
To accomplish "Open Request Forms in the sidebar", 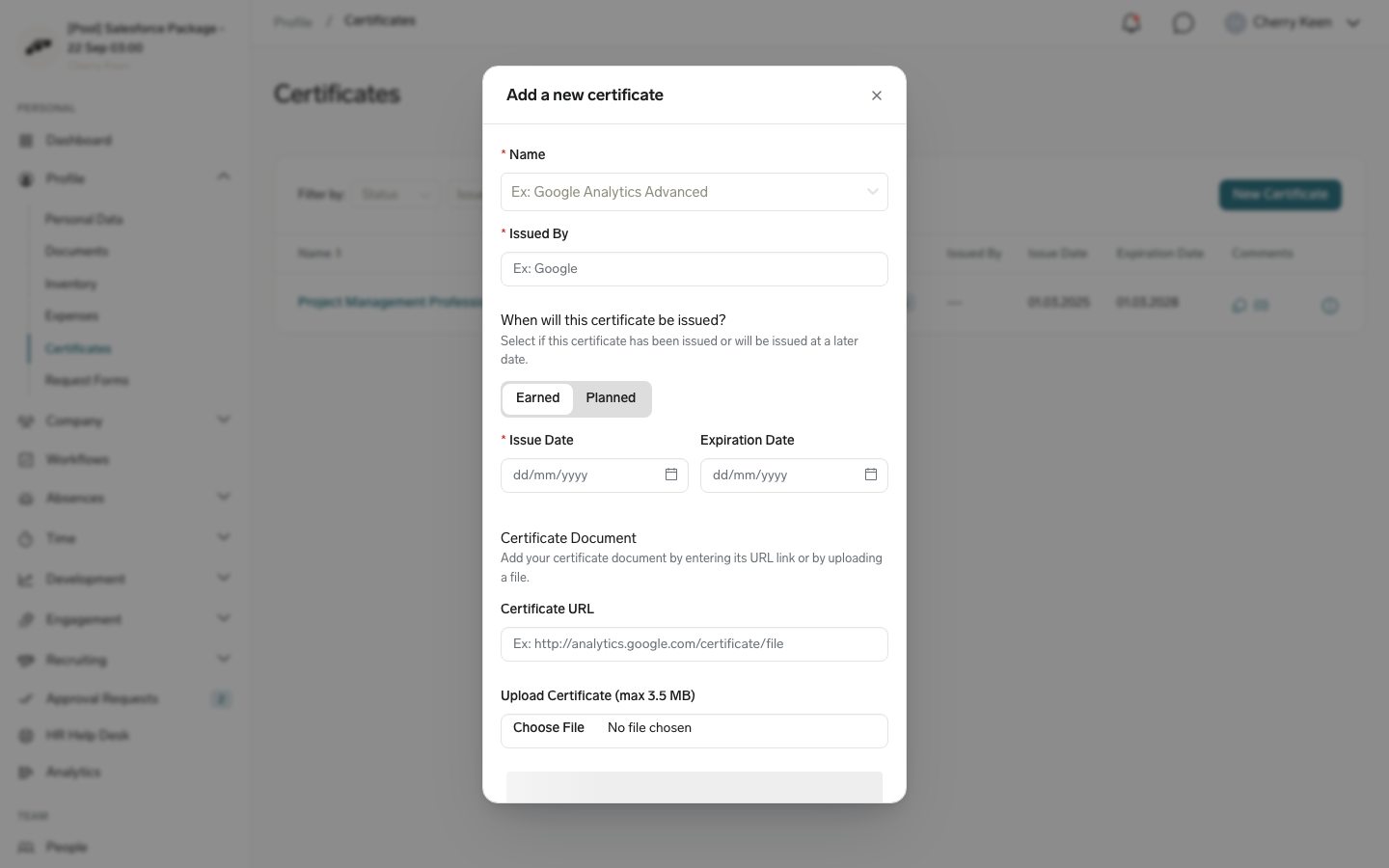I will click(x=87, y=381).
